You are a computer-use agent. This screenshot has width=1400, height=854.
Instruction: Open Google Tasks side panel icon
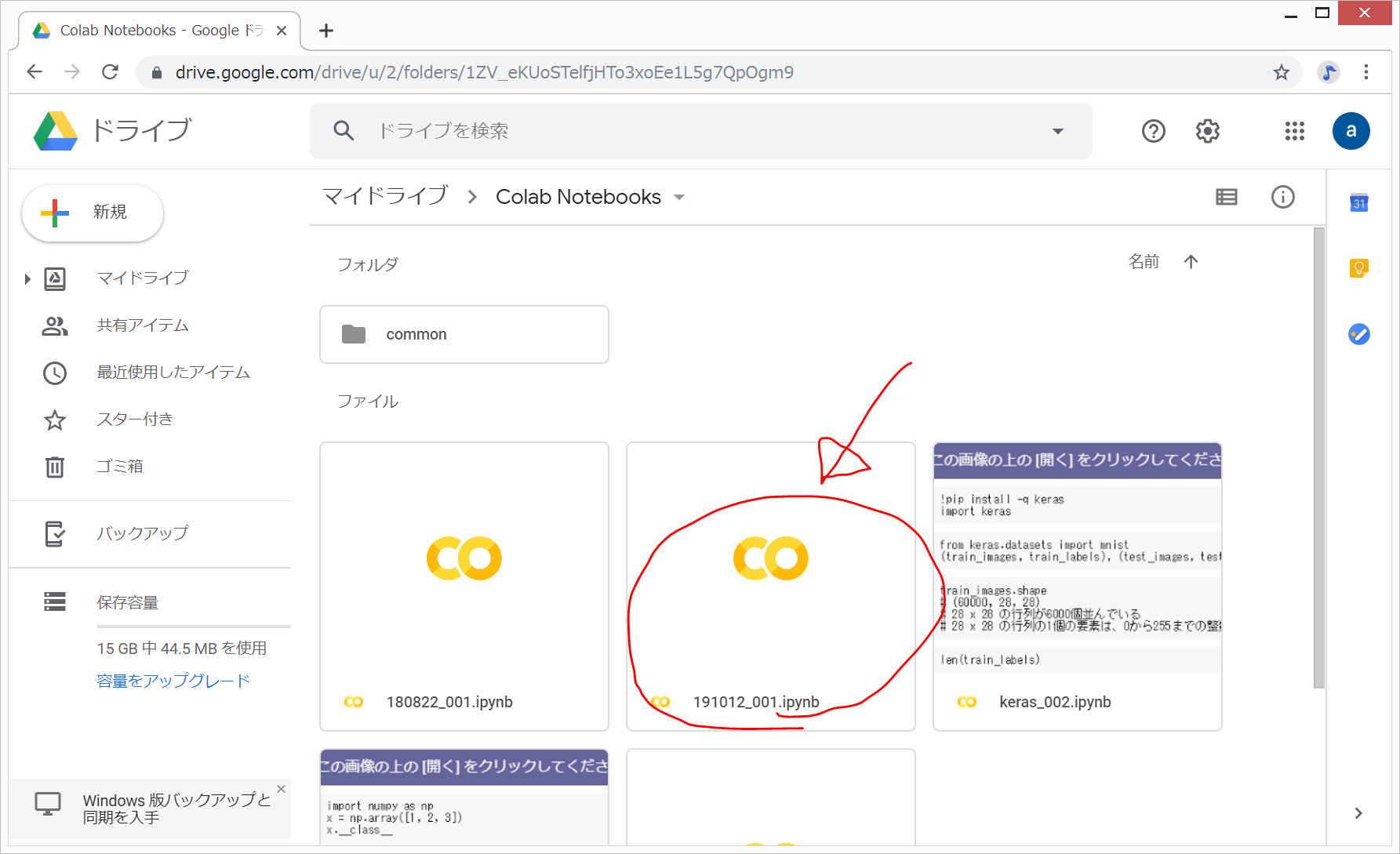click(1358, 335)
